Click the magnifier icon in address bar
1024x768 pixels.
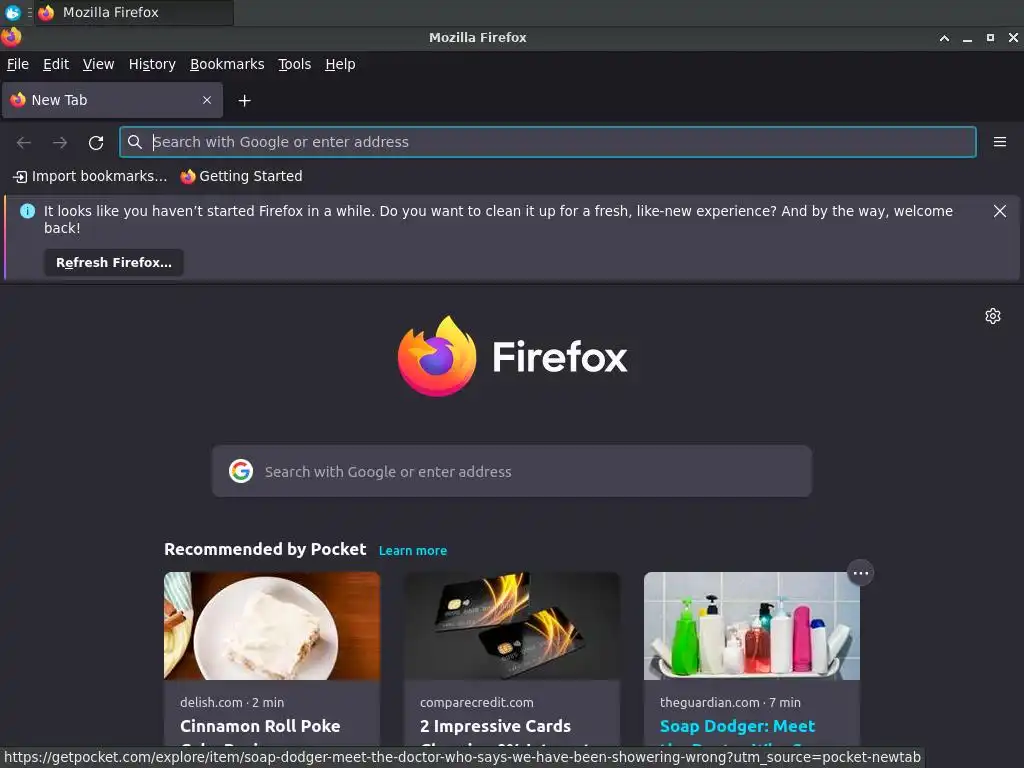click(x=135, y=142)
